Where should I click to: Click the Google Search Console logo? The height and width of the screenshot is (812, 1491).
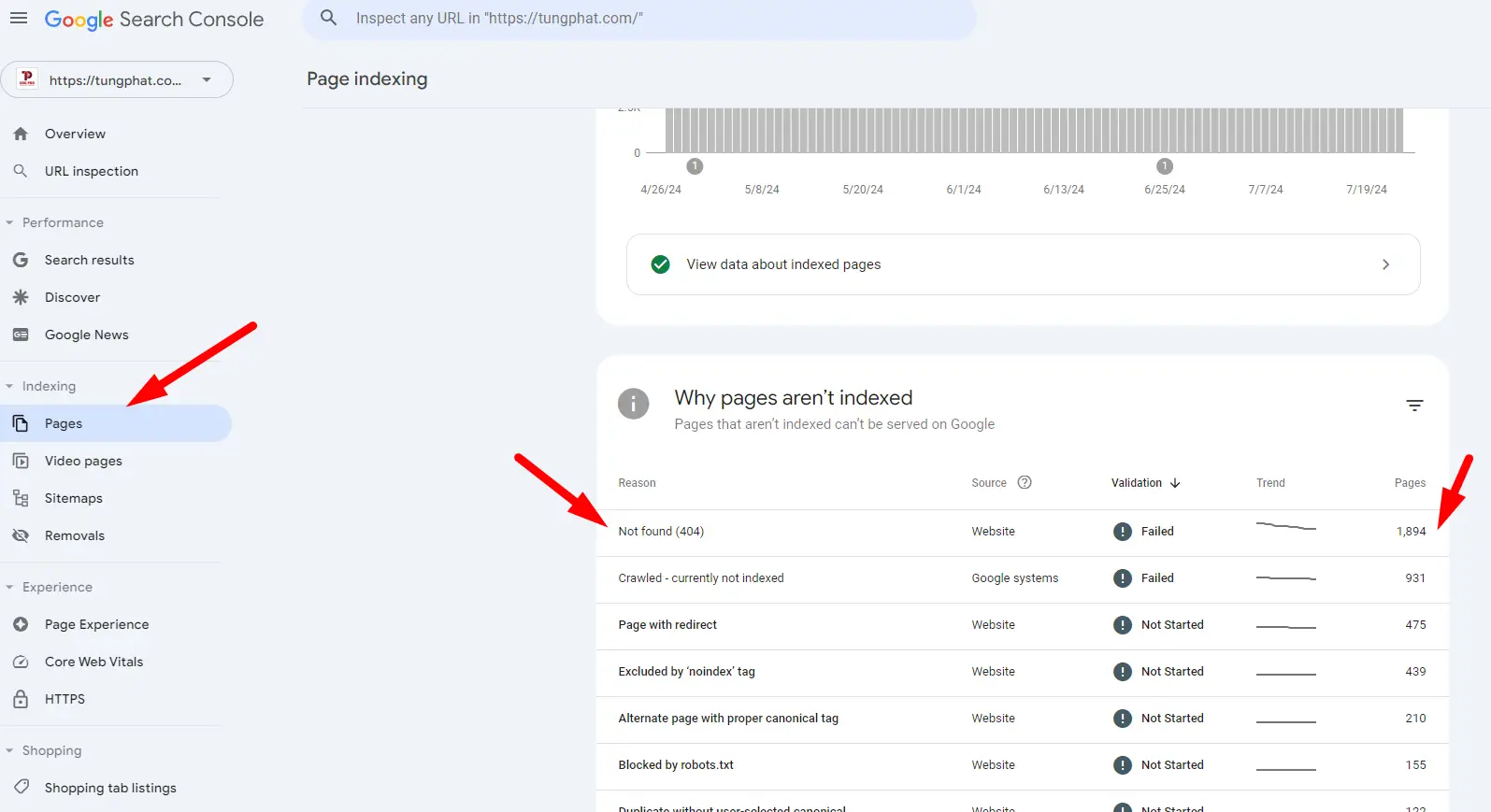154,20
